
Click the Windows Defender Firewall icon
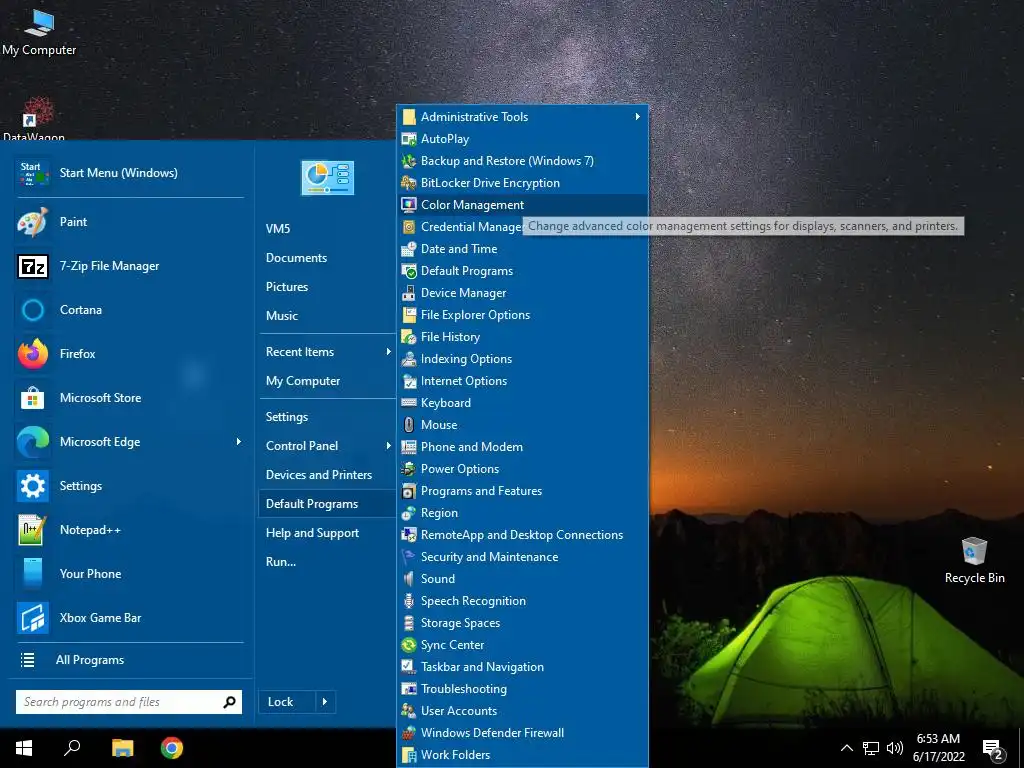pyautogui.click(x=409, y=733)
